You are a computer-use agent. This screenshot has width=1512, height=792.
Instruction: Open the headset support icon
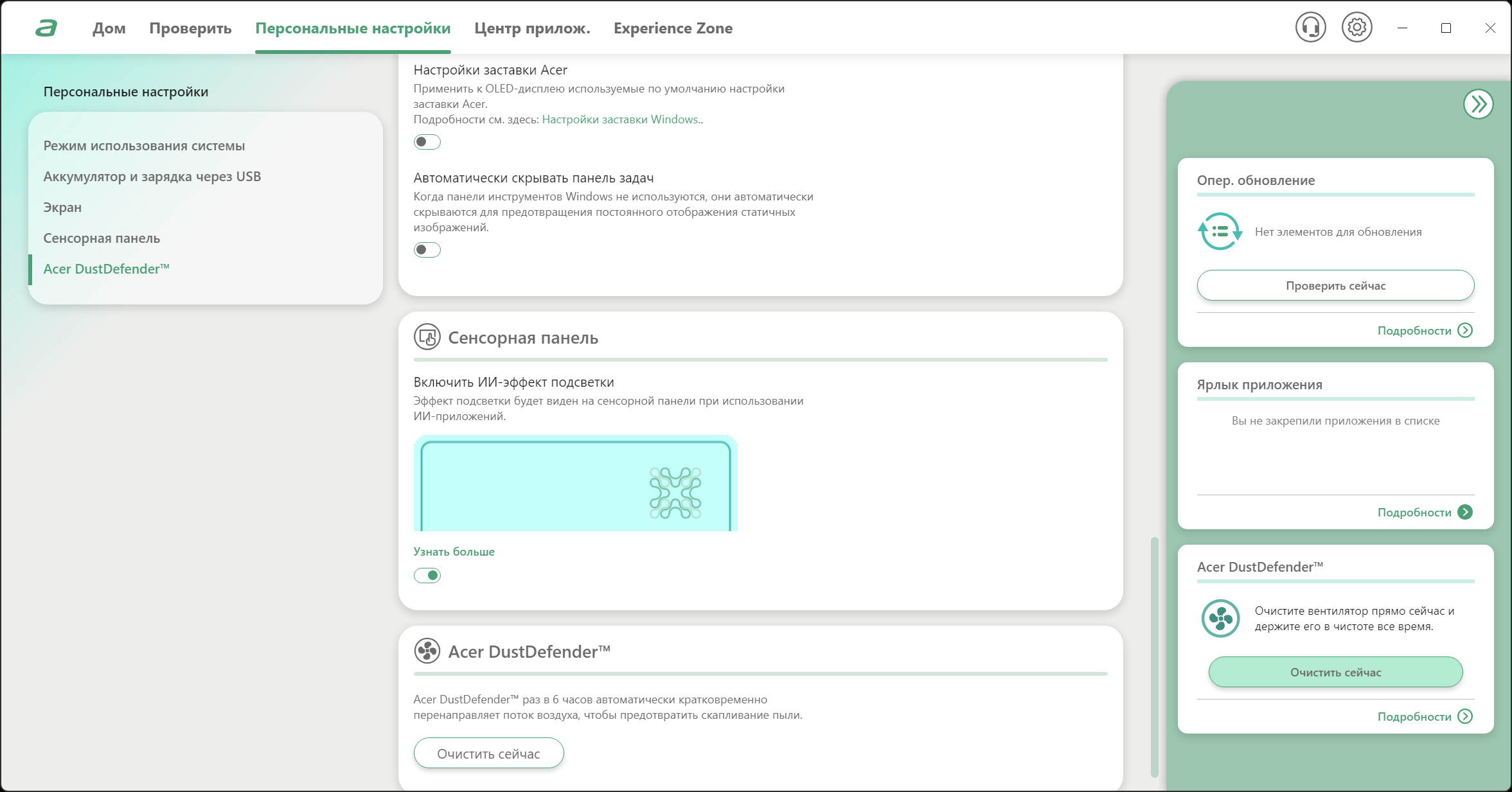[x=1310, y=28]
